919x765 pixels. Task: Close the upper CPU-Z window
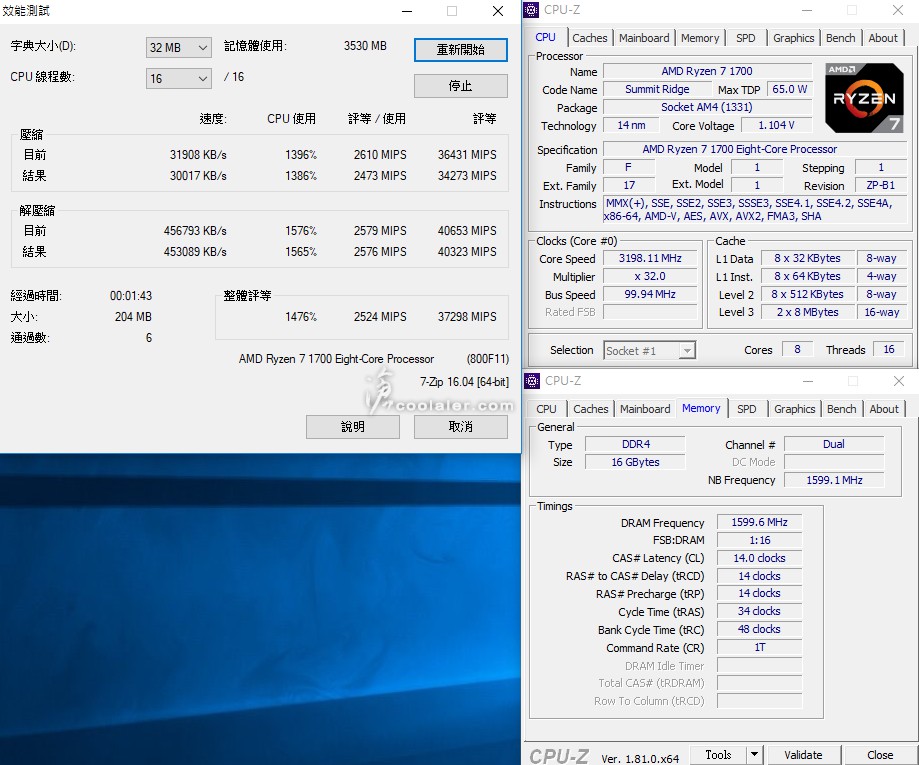(897, 10)
